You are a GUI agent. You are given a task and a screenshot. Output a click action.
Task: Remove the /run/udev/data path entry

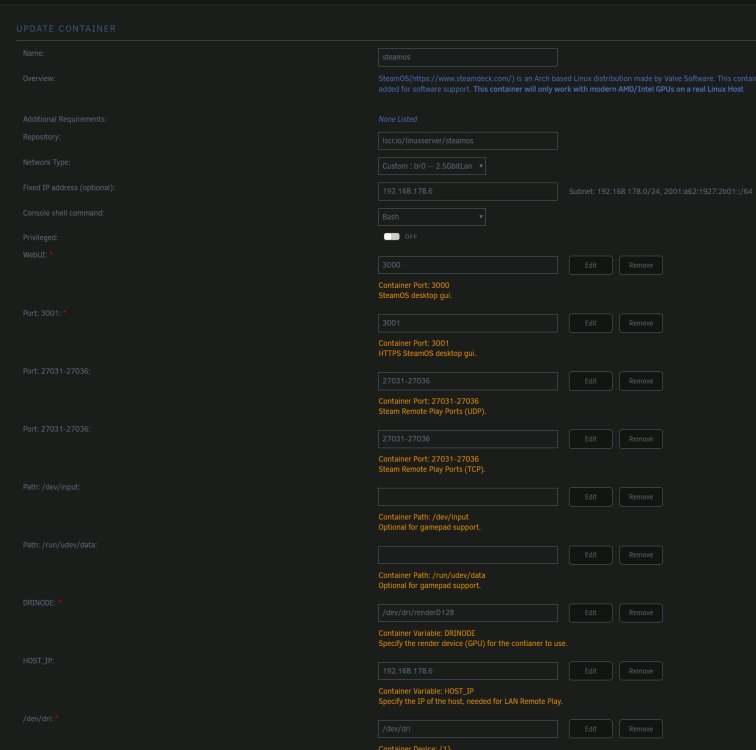(641, 555)
